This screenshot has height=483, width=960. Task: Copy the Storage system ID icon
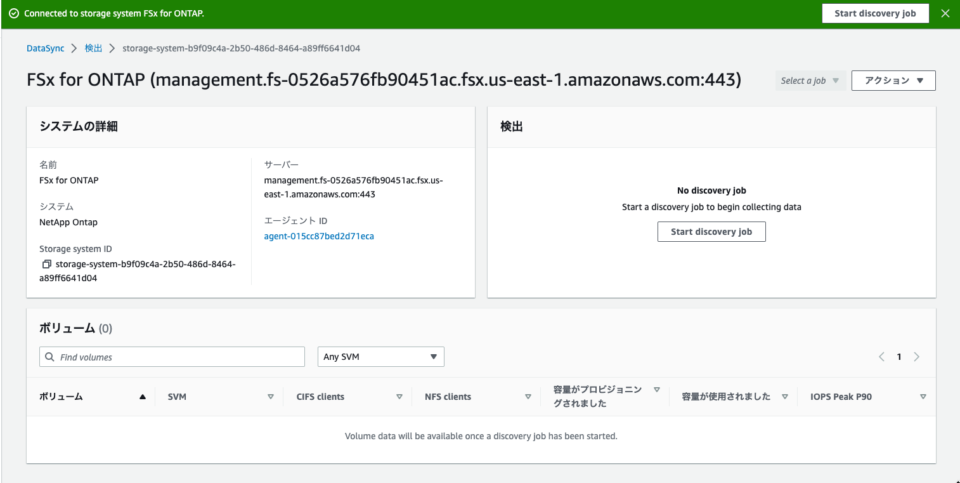click(x=46, y=264)
